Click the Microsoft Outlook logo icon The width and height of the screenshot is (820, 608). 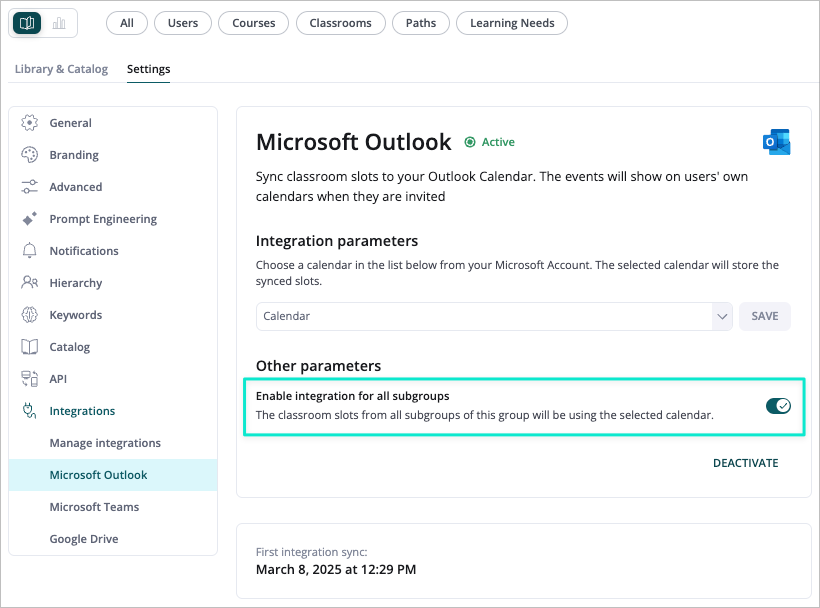click(776, 142)
